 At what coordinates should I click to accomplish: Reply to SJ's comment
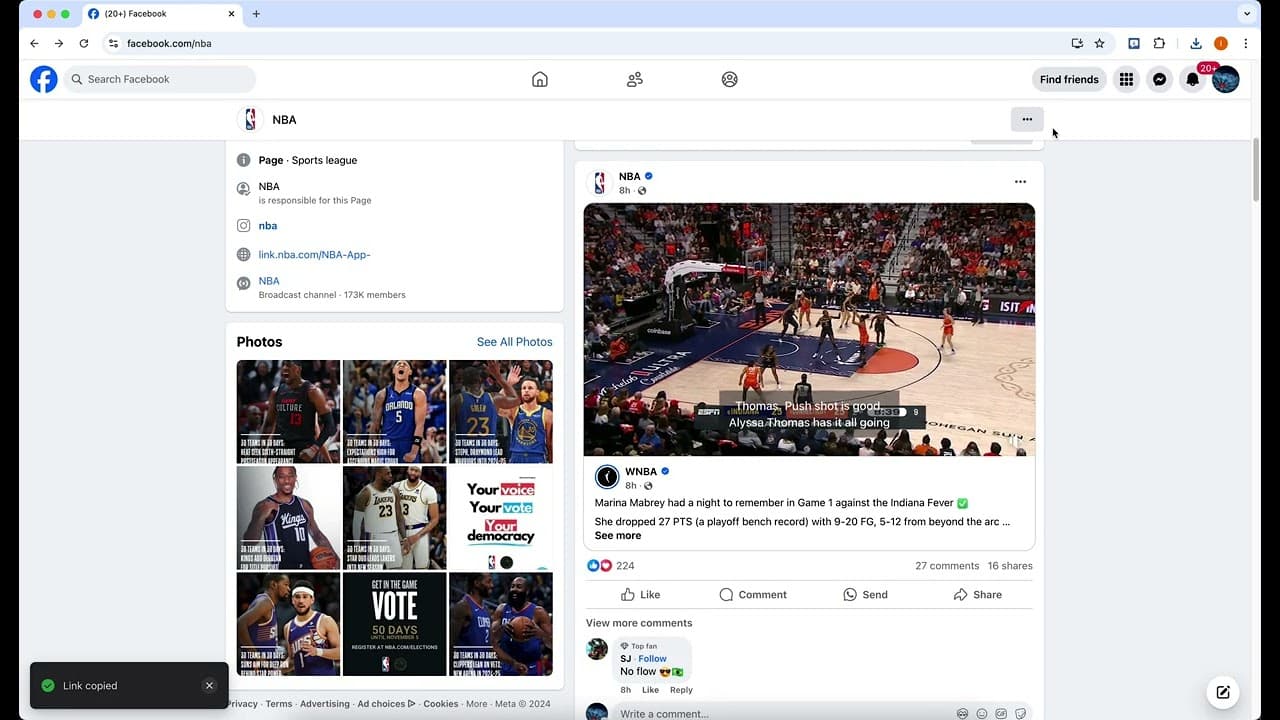pyautogui.click(x=681, y=690)
